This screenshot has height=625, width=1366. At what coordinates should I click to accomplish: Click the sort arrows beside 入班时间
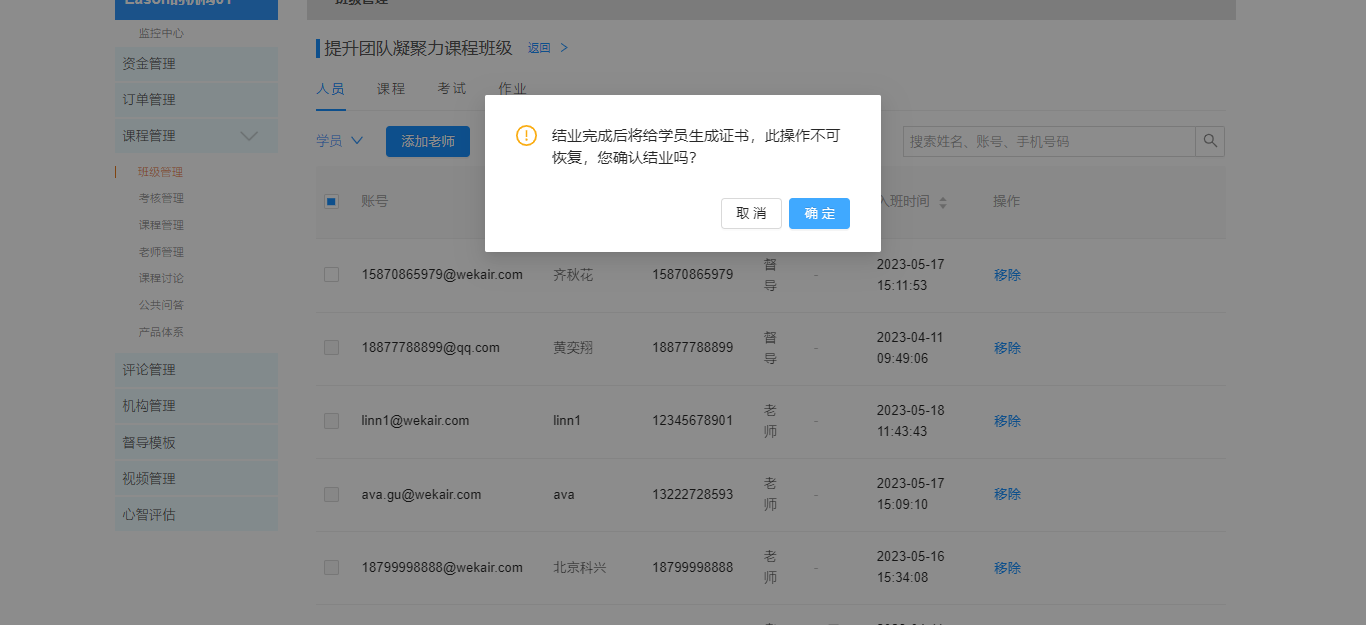coord(943,202)
